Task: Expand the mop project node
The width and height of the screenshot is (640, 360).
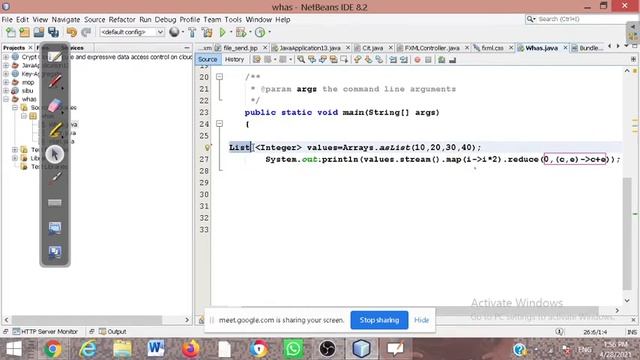Action: coord(6,82)
